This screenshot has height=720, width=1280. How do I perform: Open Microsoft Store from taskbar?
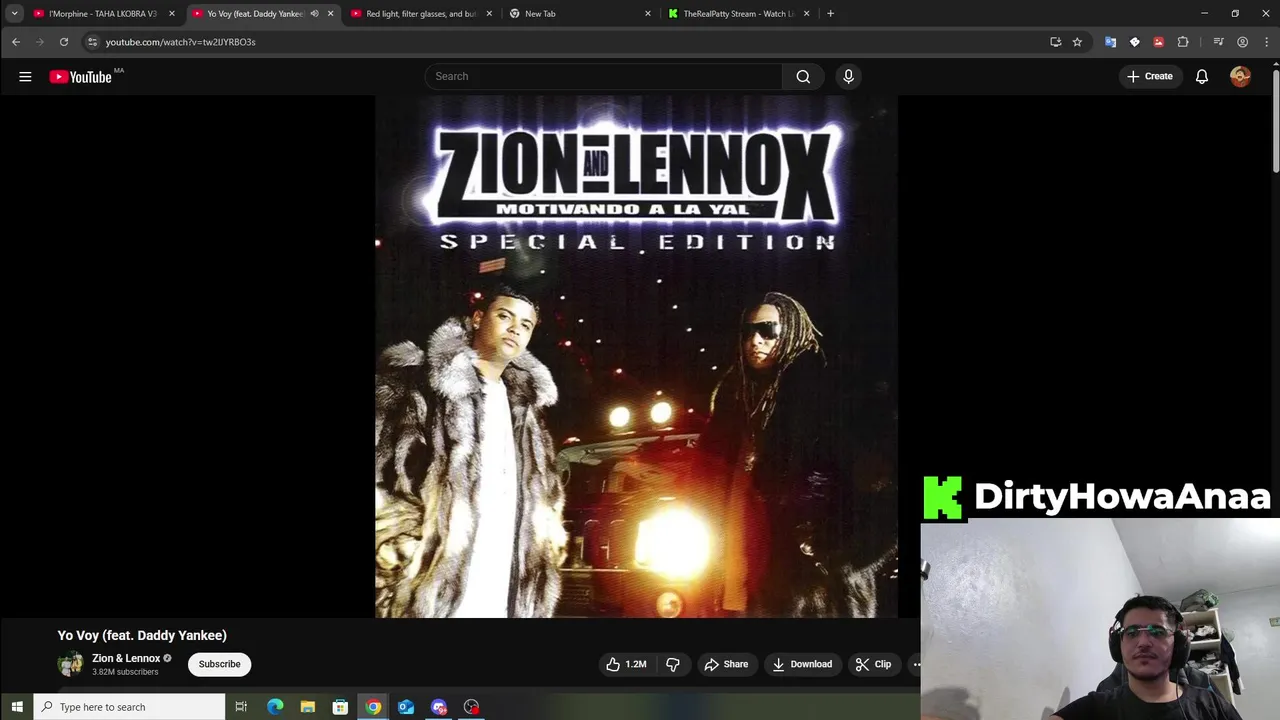click(340, 707)
